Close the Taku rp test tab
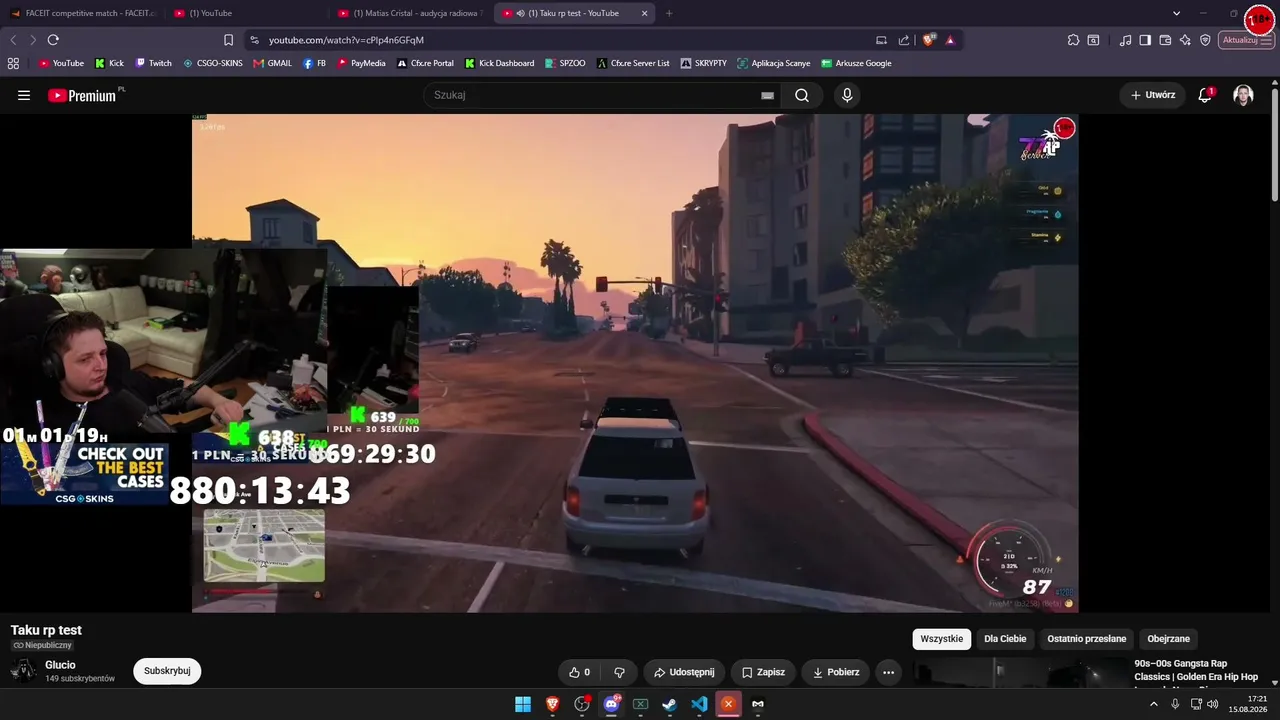Screen dimensions: 1280x720 (x=644, y=13)
